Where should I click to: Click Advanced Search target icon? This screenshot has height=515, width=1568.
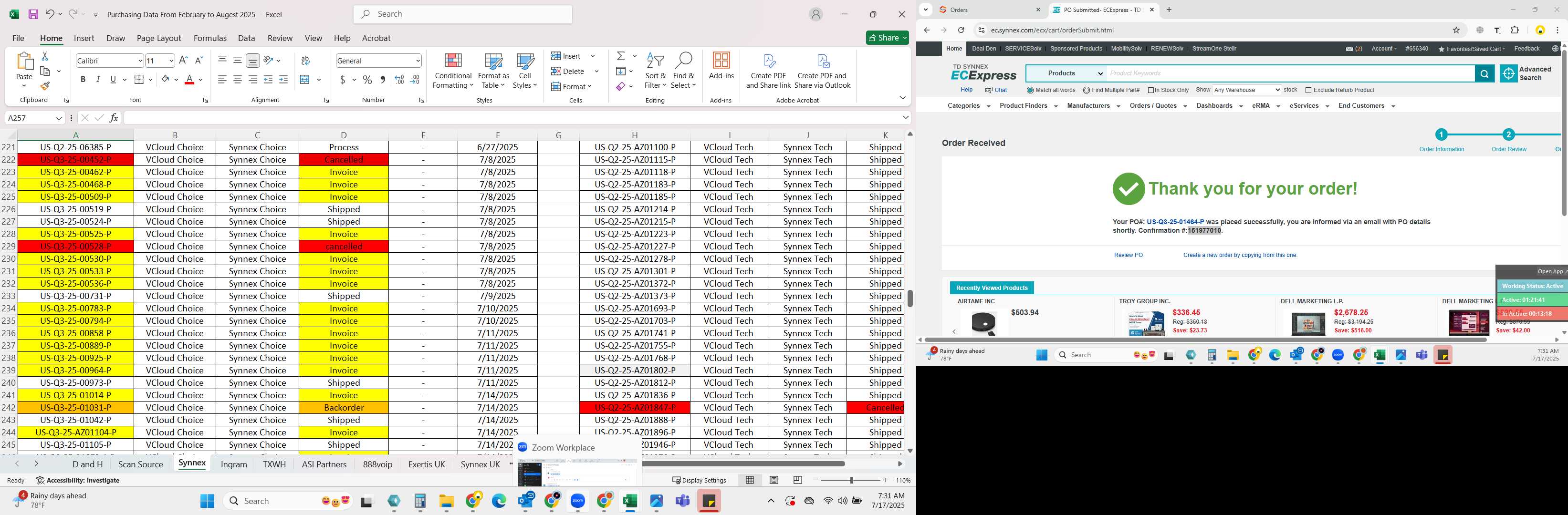click(x=1508, y=73)
